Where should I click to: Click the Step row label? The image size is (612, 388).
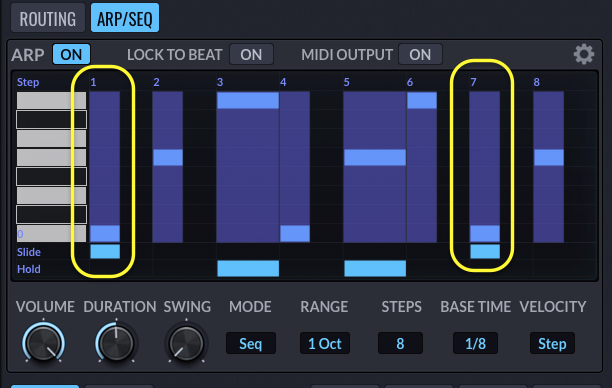[x=28, y=82]
